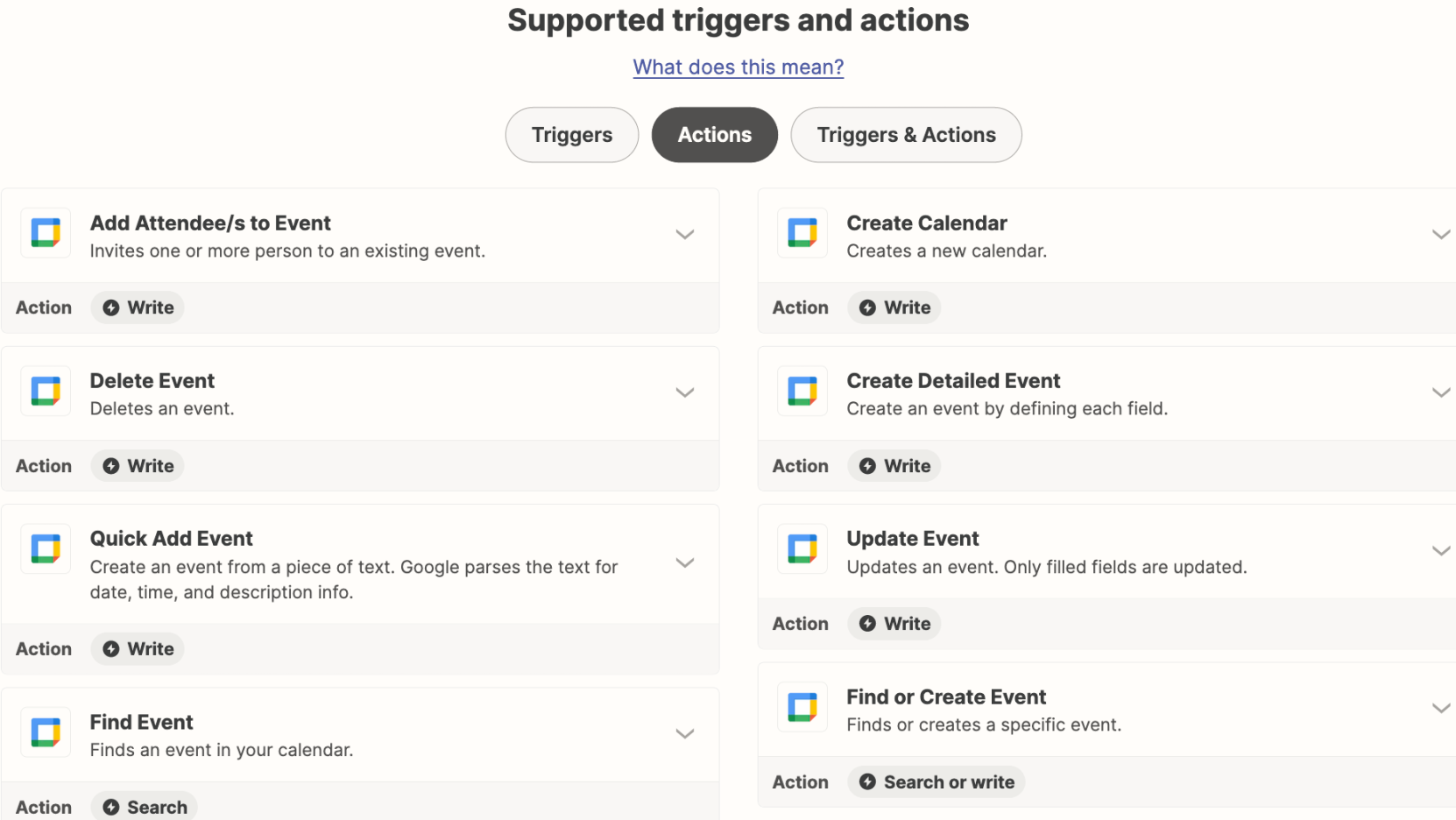Click 'Updates an event. Only filled fields' description
Image resolution: width=1456 pixels, height=820 pixels.
pyautogui.click(x=1047, y=568)
